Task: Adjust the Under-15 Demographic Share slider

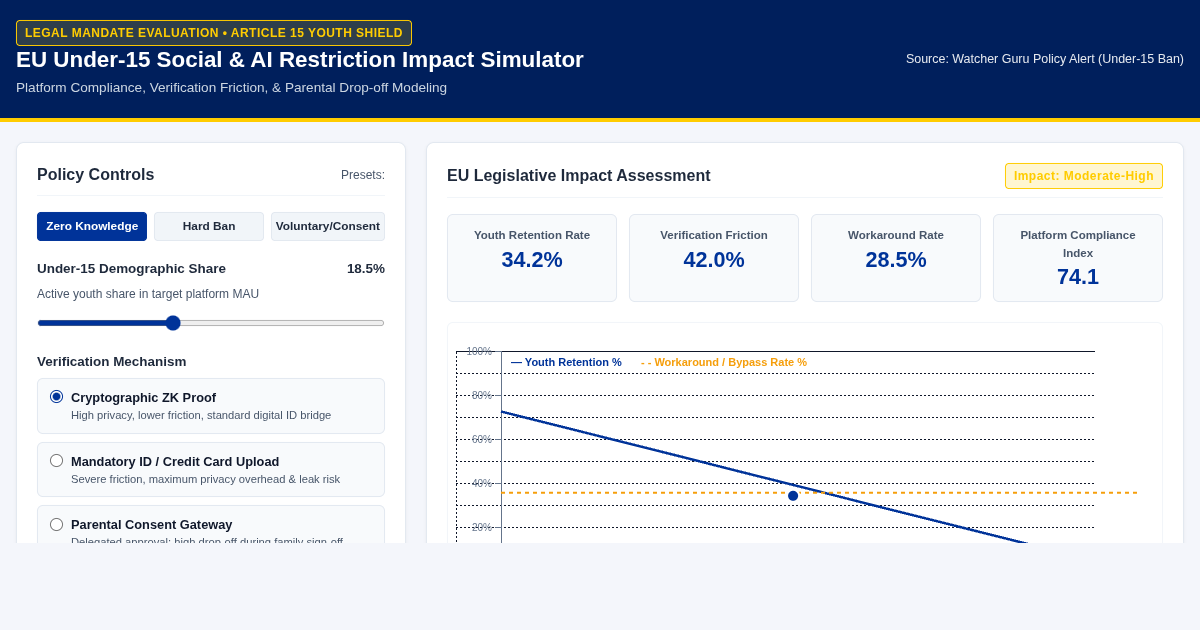Action: tap(211, 323)
